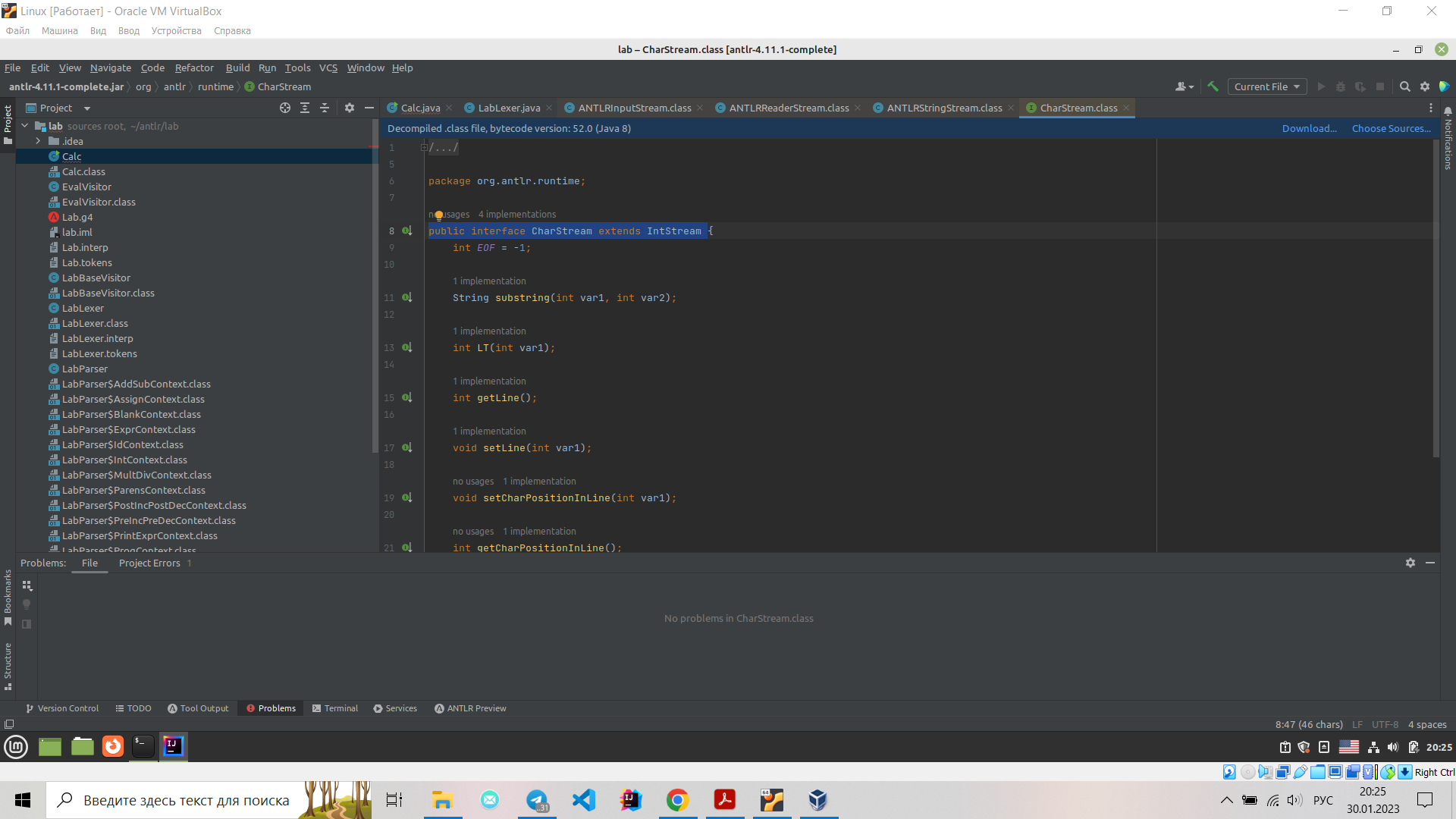
Task: Select LabParser in the project tree
Action: 84,369
